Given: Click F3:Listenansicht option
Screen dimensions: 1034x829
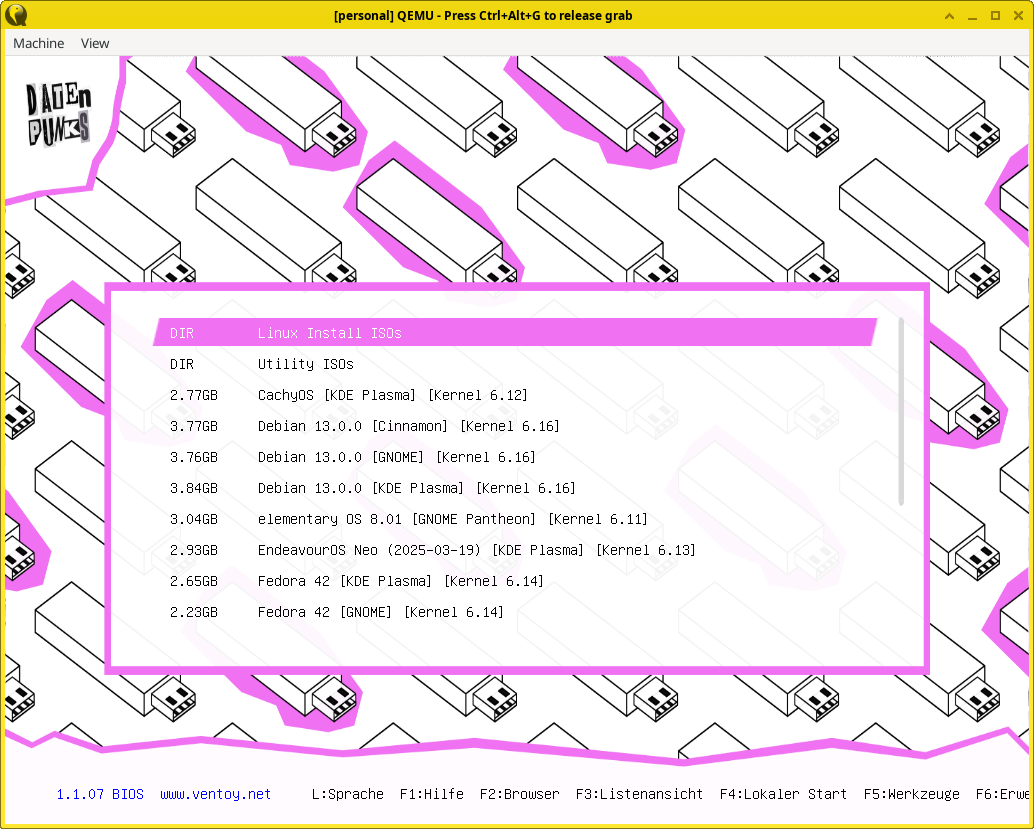Looking at the screenshot, I should point(639,794).
